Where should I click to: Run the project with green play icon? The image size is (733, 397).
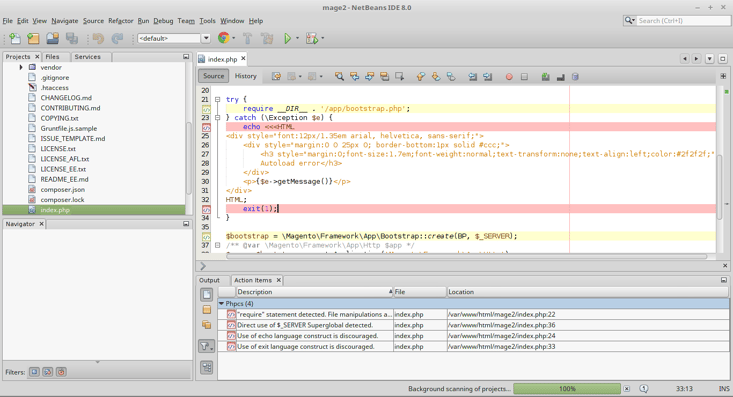click(x=287, y=38)
